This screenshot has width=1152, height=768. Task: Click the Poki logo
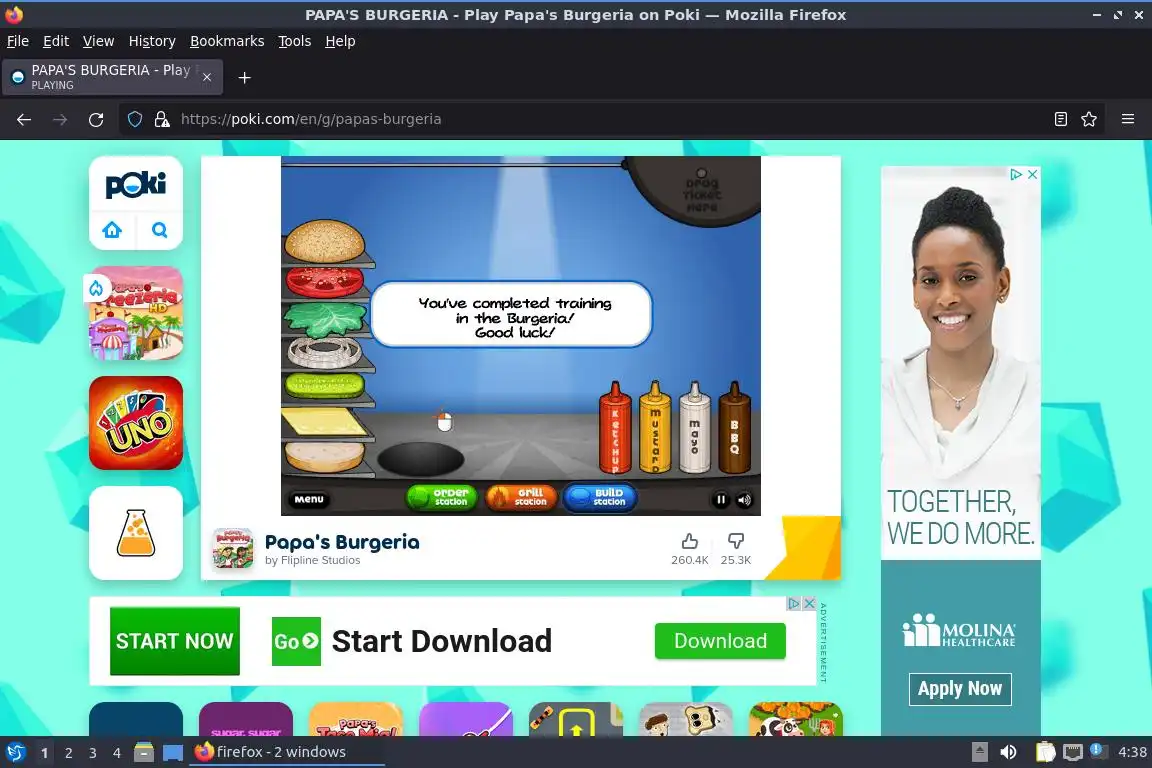136,184
